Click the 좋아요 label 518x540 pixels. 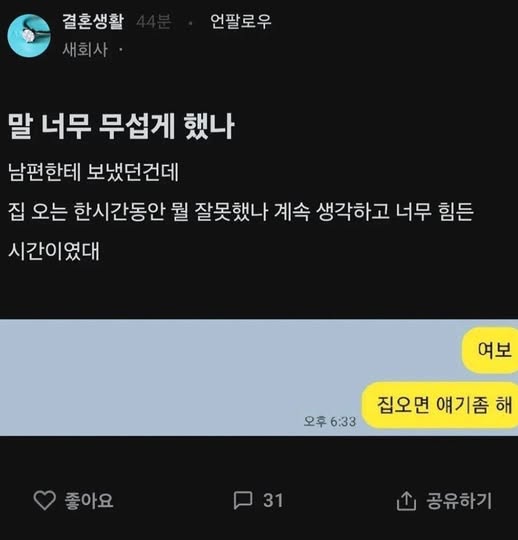[89, 500]
